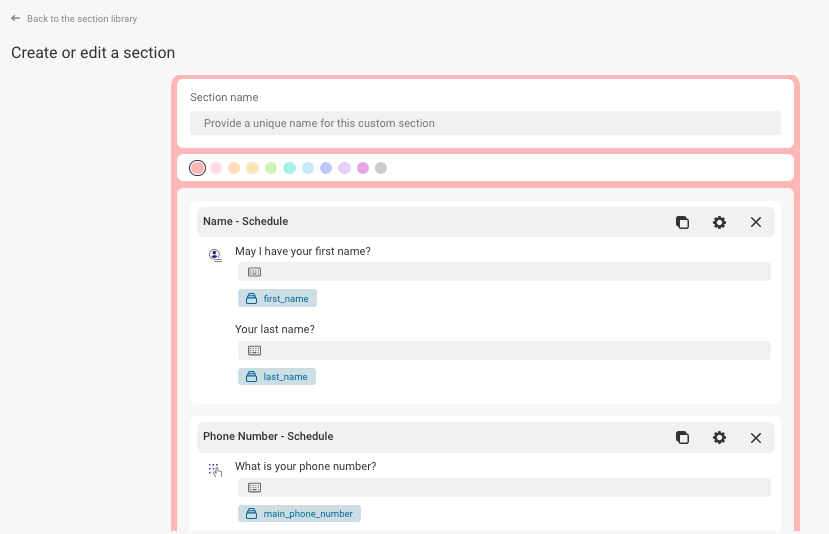Choose the light green color swatch

271,168
